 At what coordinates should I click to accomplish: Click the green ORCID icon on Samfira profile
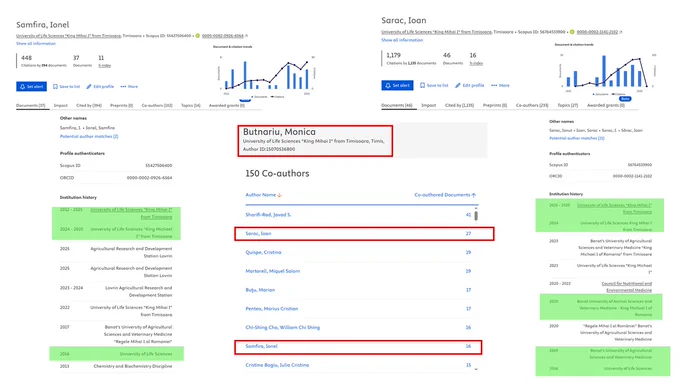[198, 36]
